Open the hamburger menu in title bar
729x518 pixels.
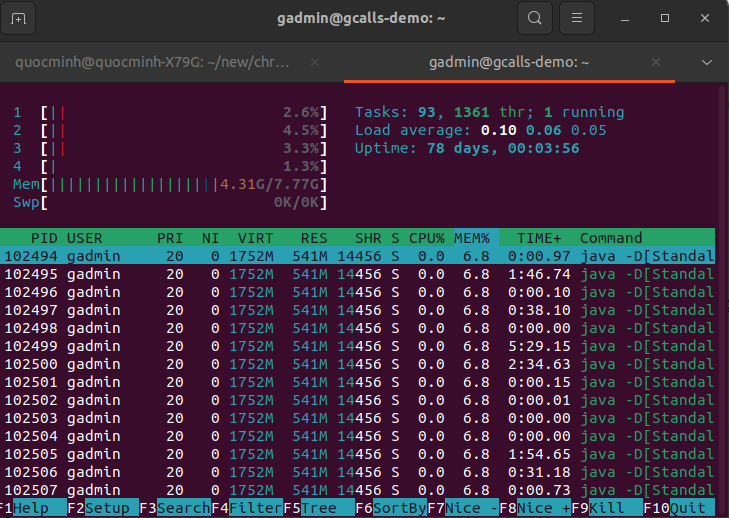[574, 18]
